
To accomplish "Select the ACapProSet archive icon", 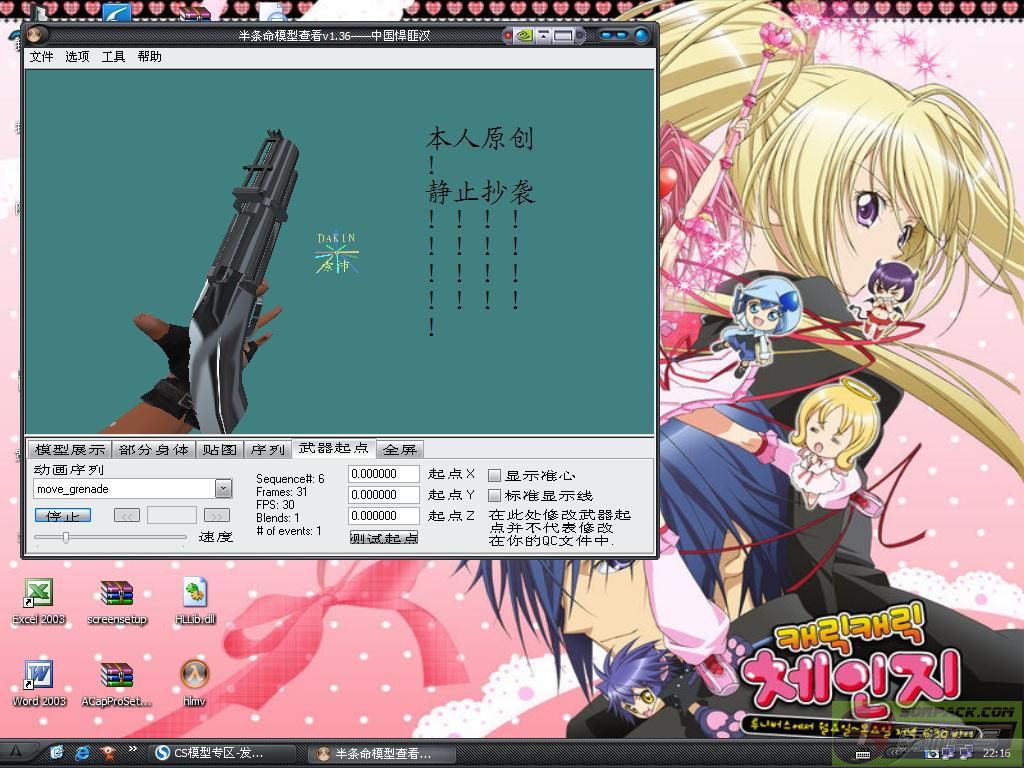I will tap(117, 676).
